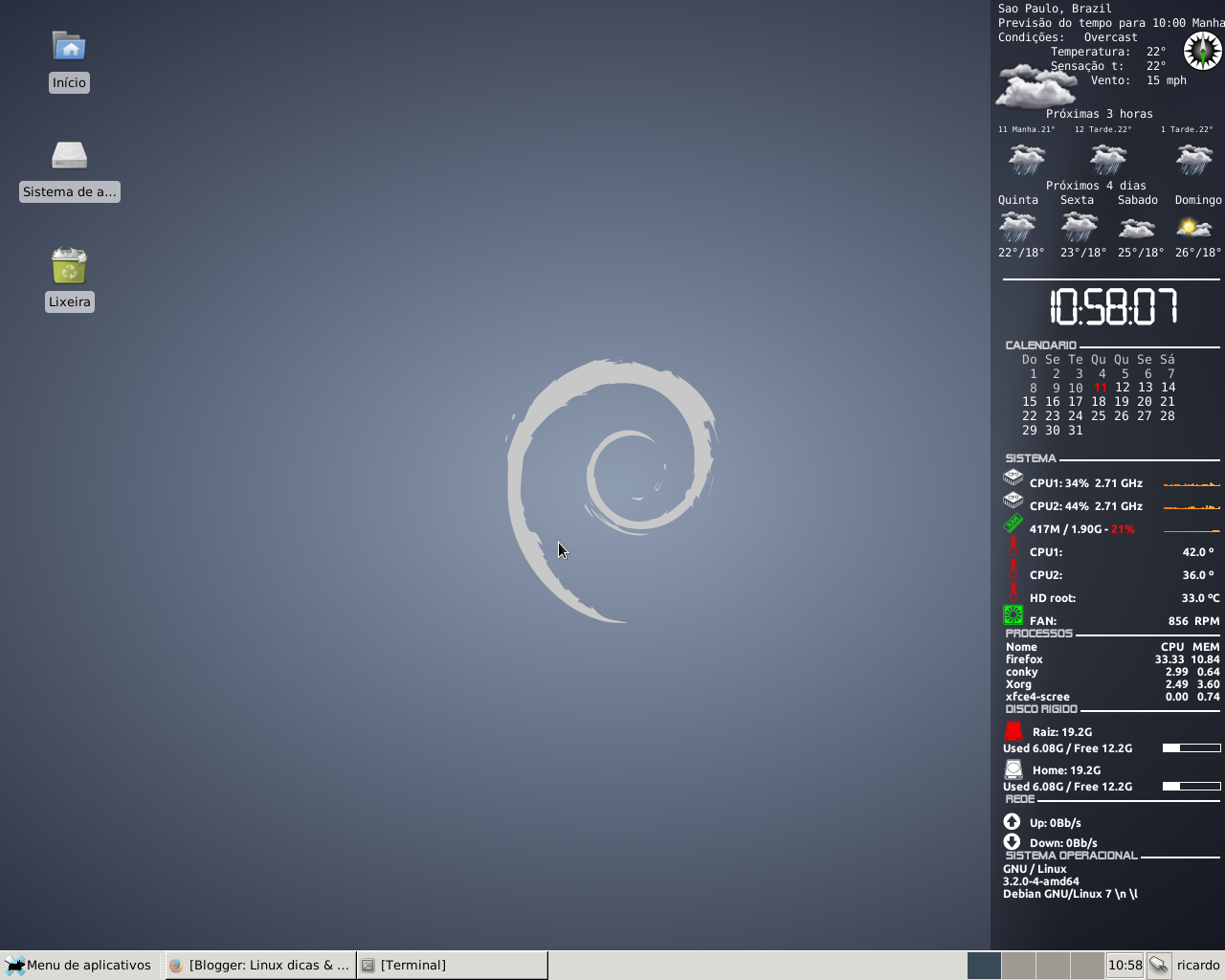Click the "856 RPM" fan speed value
Viewport: 1225px width, 980px height.
point(1194,621)
